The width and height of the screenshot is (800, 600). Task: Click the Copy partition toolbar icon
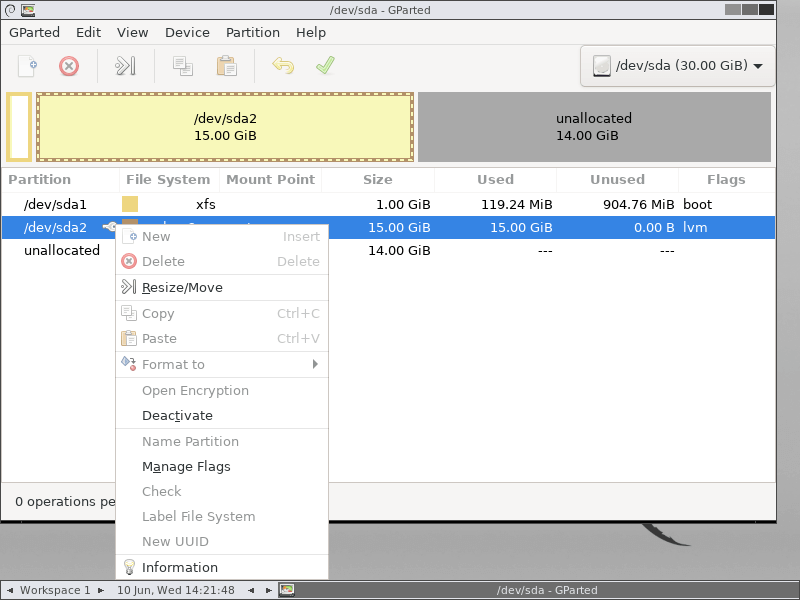click(x=185, y=65)
